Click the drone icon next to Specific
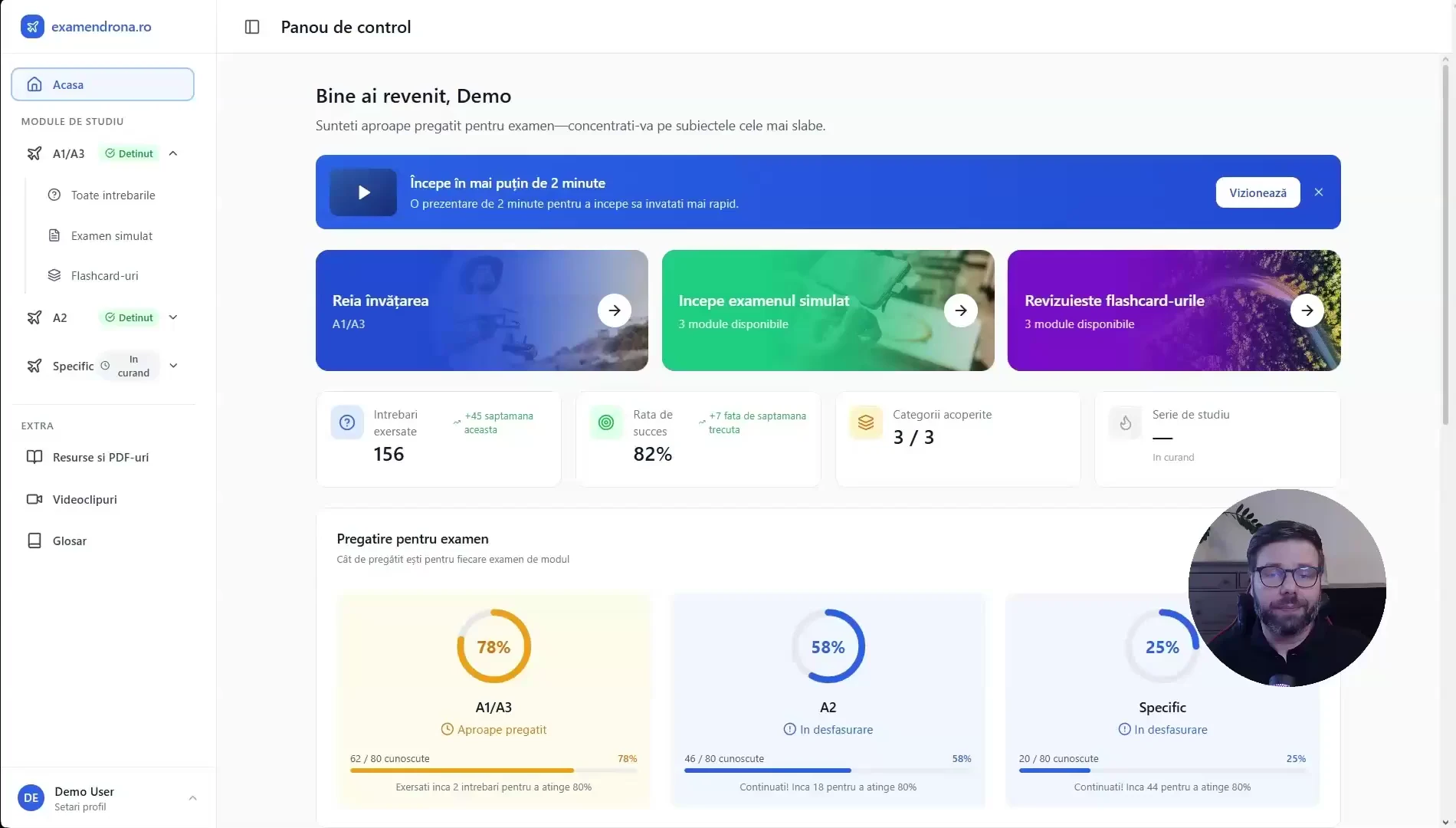 tap(34, 366)
